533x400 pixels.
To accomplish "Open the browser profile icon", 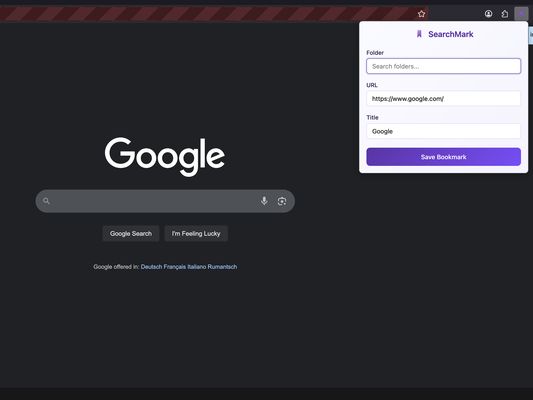I will coord(488,14).
